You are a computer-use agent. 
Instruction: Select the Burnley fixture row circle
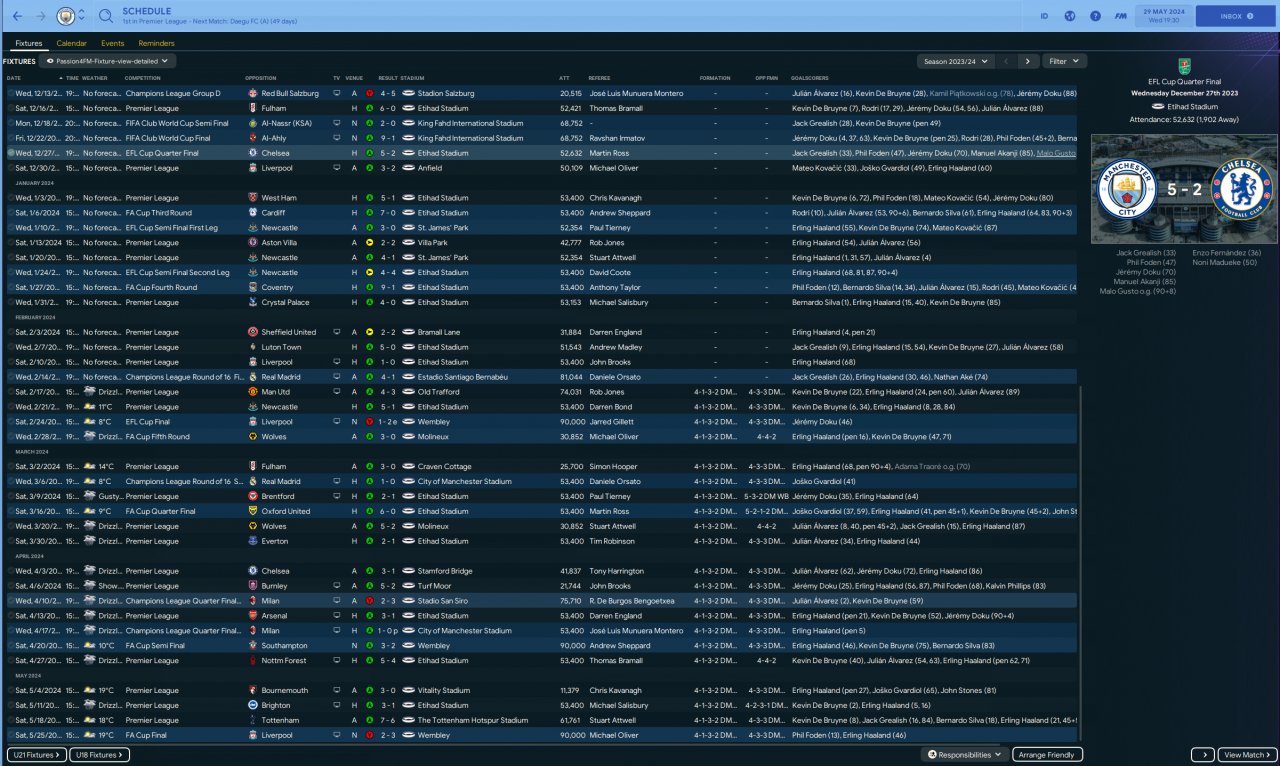(10, 586)
